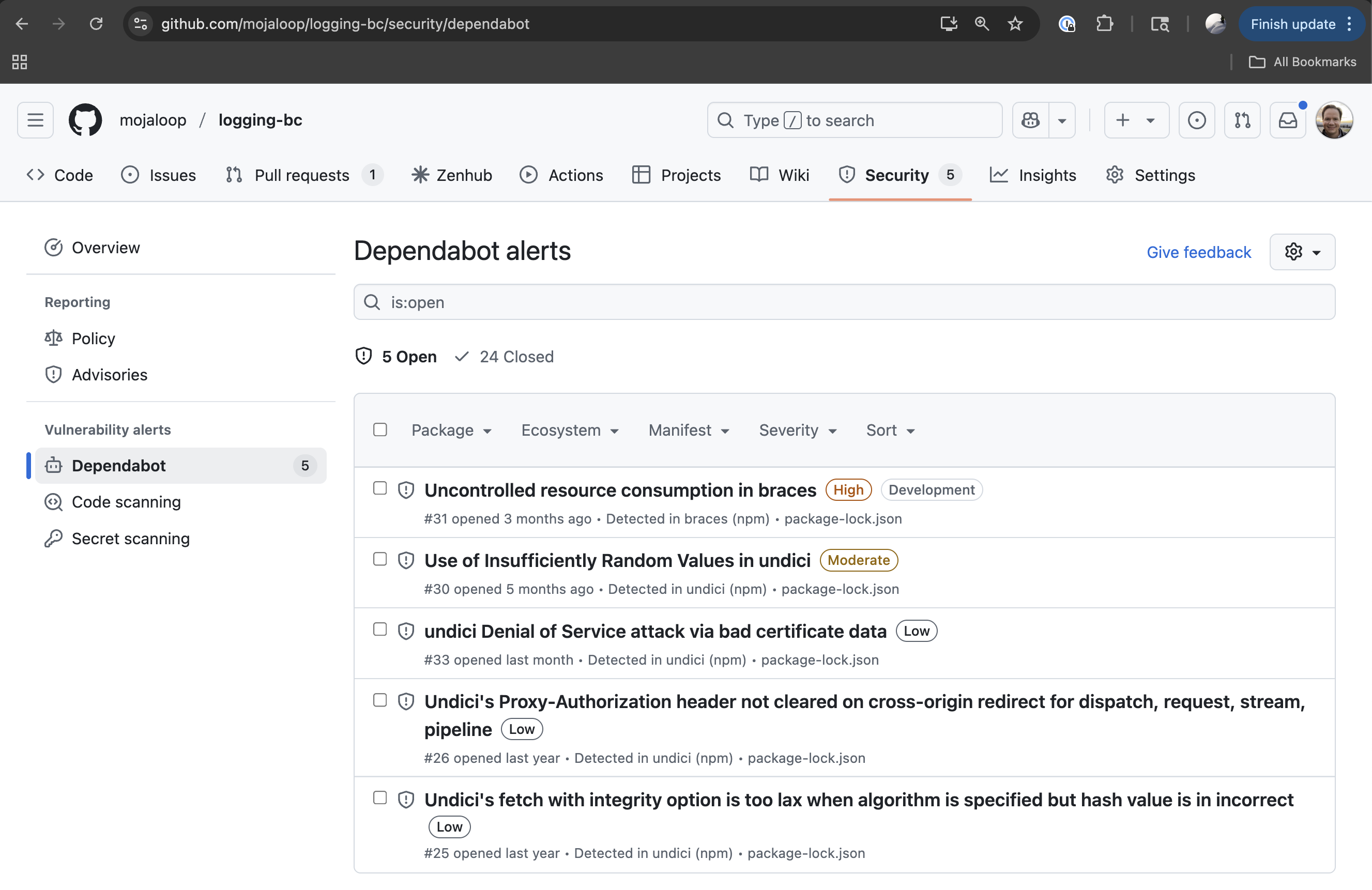Show the 24 Closed alerts
1372x890 pixels.
[x=504, y=356]
